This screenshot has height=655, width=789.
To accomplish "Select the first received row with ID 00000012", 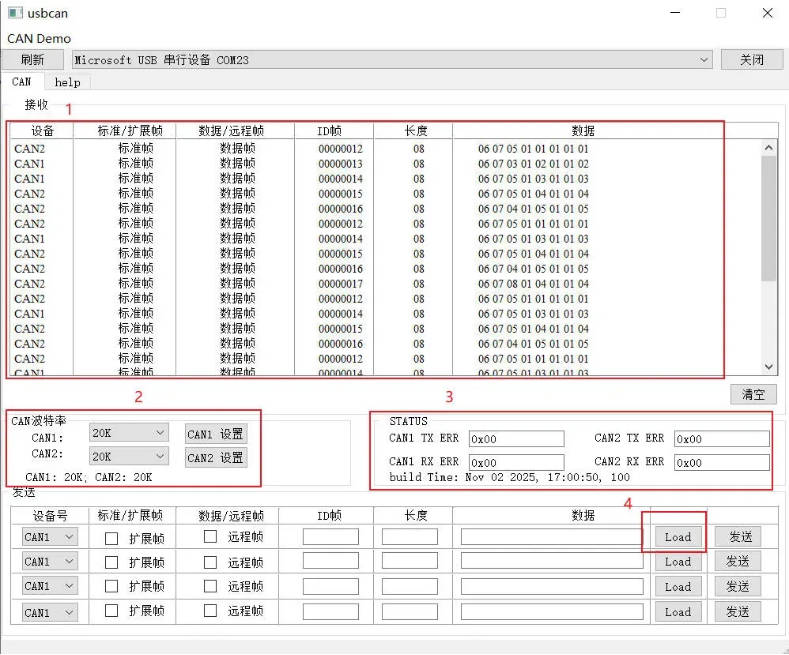I will point(385,148).
